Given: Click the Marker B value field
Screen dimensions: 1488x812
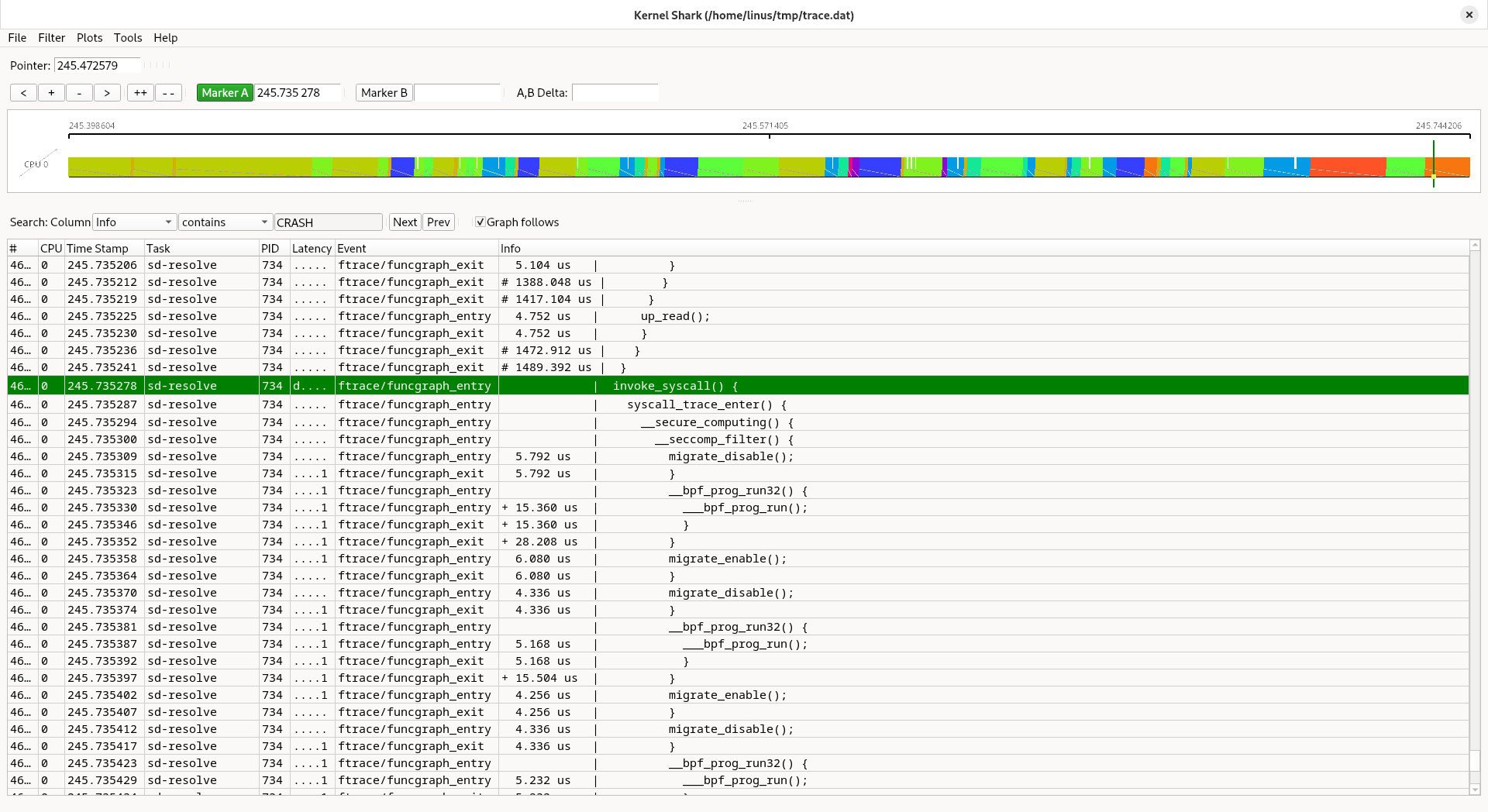Looking at the screenshot, I should pyautogui.click(x=457, y=93).
